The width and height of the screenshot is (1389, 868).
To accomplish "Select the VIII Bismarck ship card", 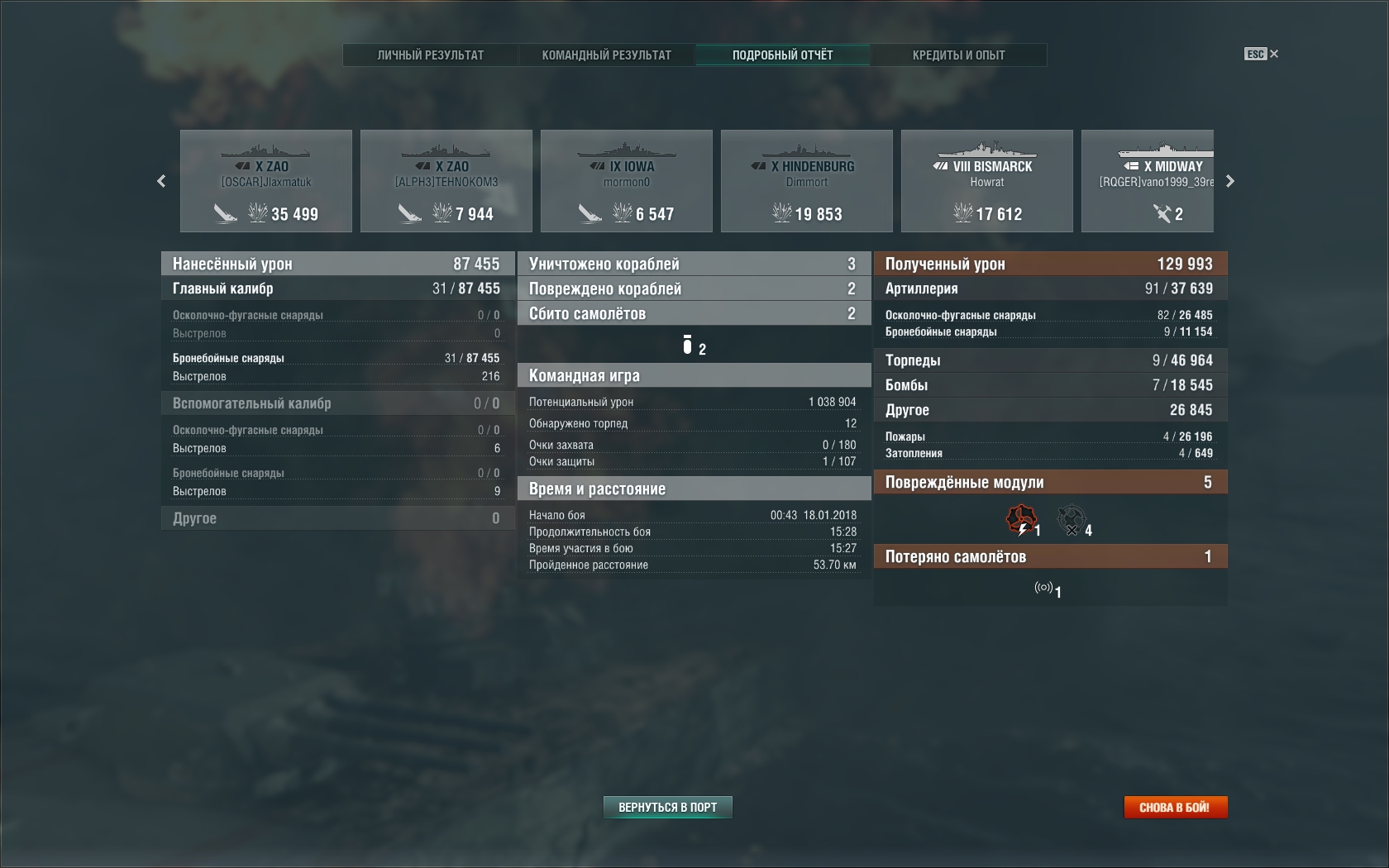I will point(987,181).
